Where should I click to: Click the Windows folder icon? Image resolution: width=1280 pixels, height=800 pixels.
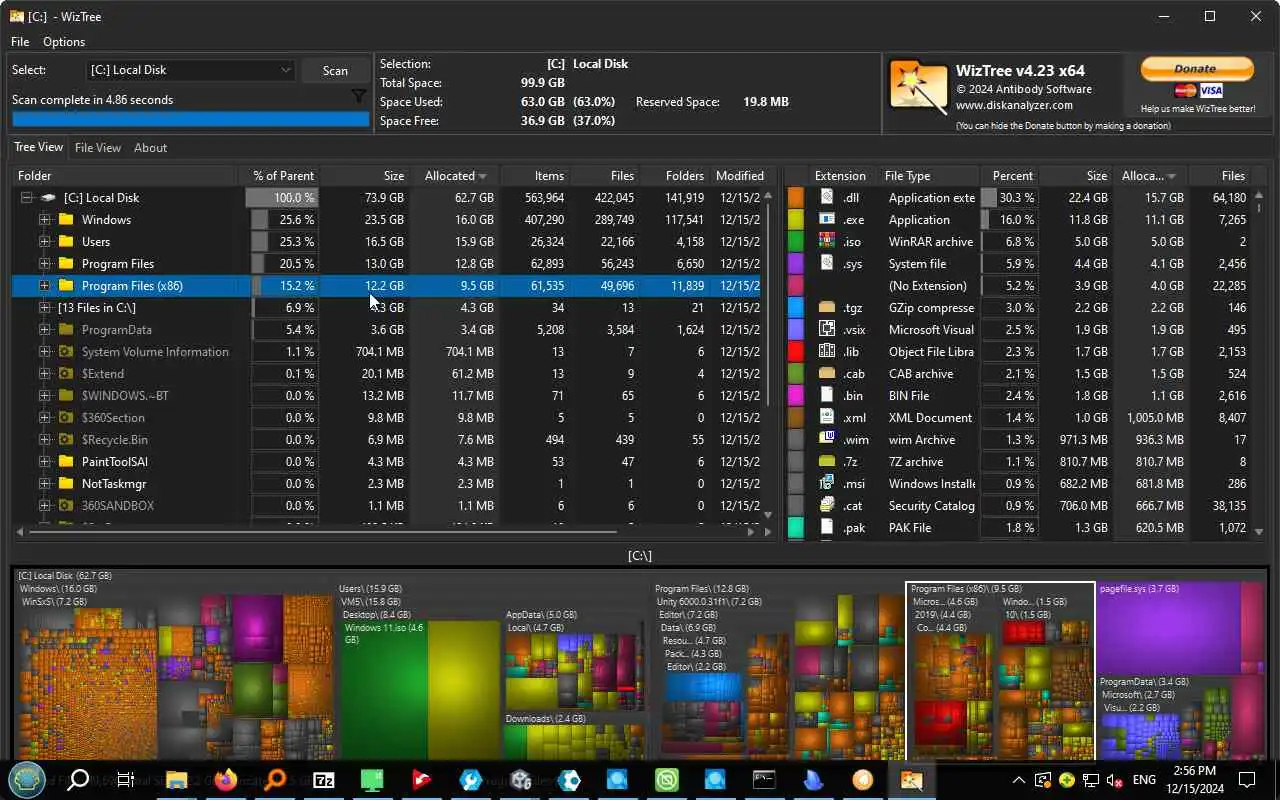click(x=66, y=220)
